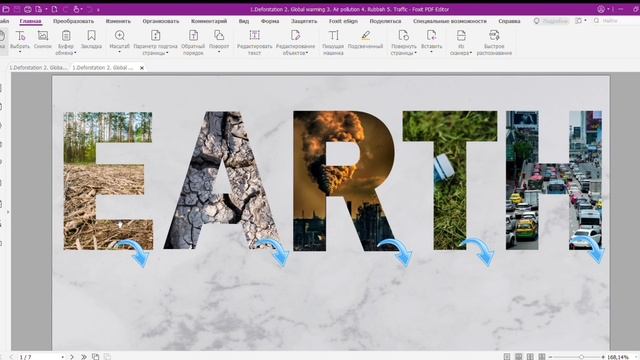Click the Найти search field
640x360 pixels.
pyautogui.click(x=618, y=21)
